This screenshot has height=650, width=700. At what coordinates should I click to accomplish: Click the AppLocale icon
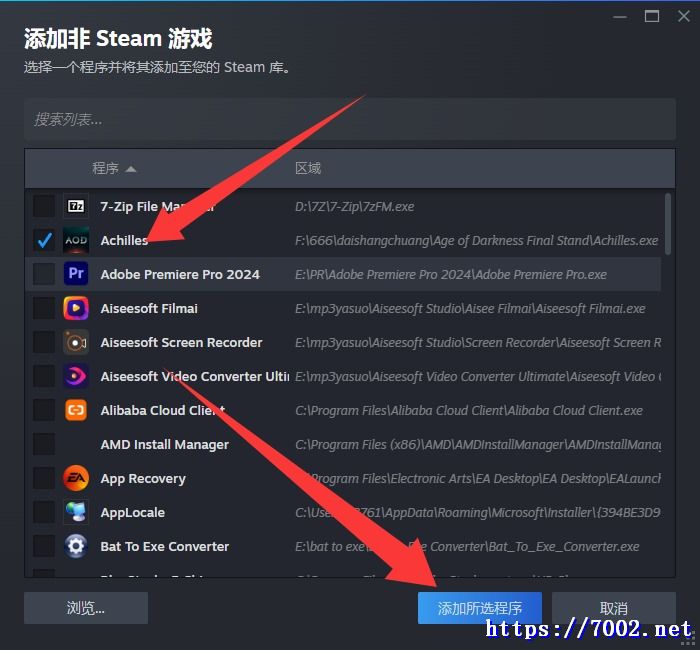(76, 512)
